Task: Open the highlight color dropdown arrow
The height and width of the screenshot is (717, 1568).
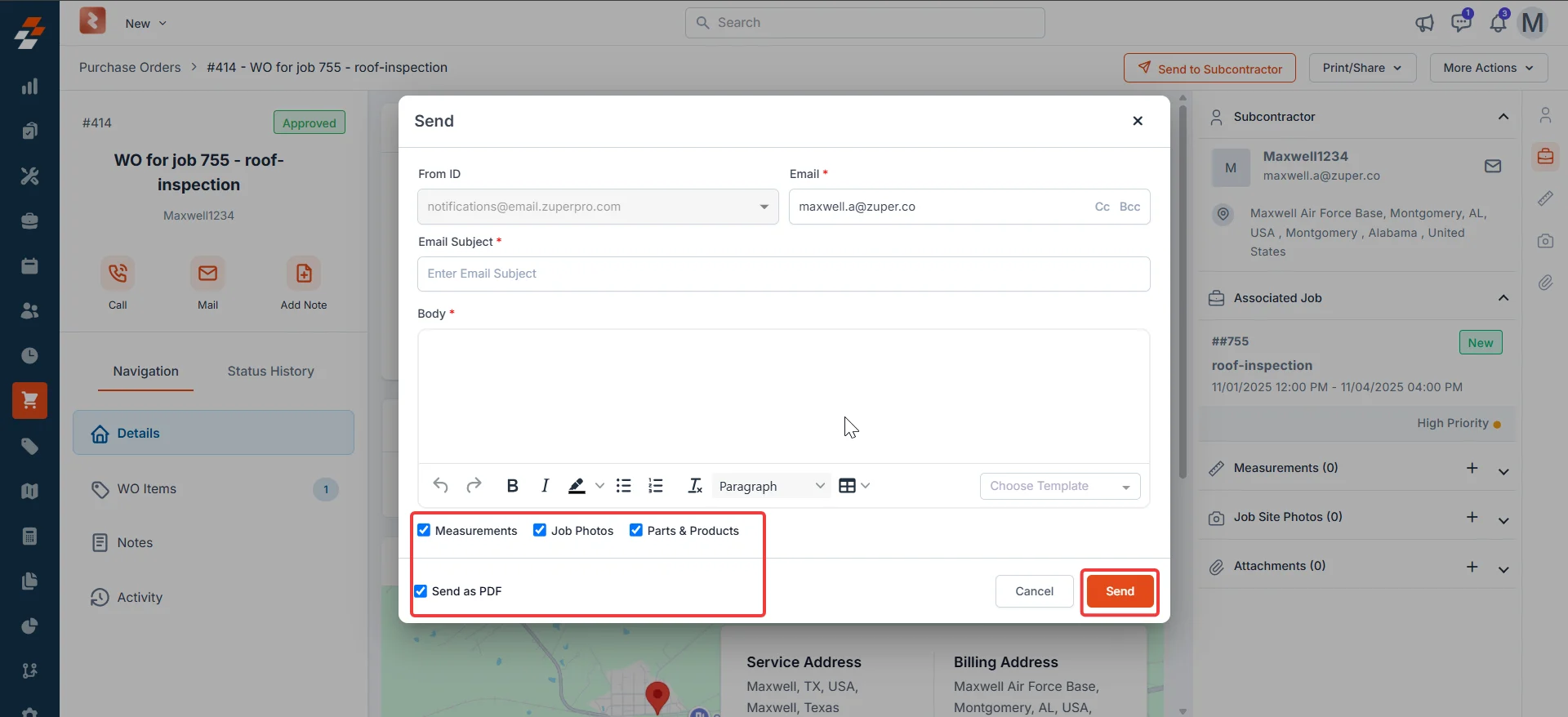Action: 599,486
